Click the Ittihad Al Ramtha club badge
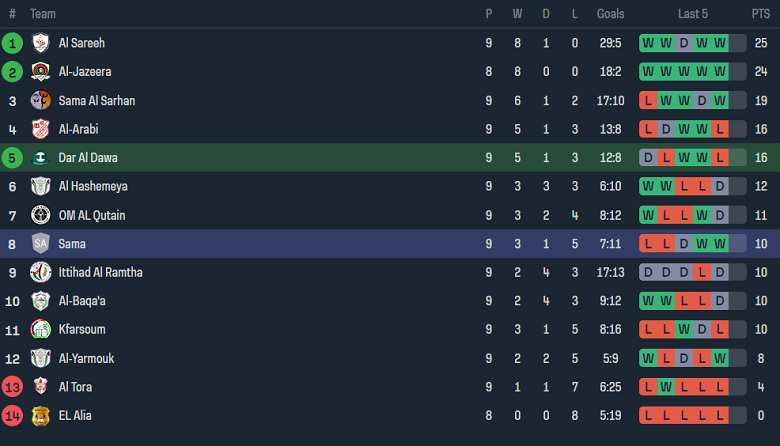The height and width of the screenshot is (446, 780). tap(41, 272)
